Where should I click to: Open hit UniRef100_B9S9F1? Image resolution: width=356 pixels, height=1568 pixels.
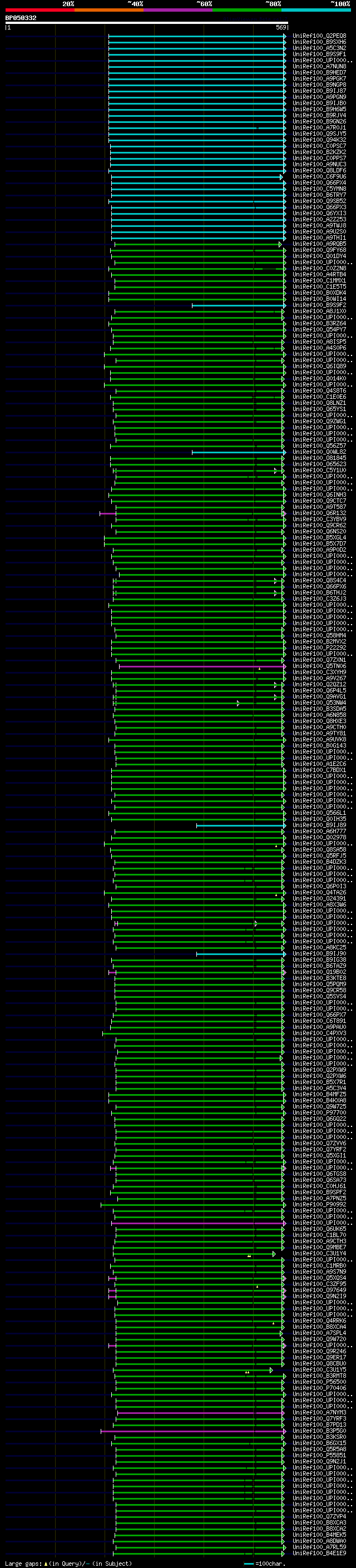(319, 54)
